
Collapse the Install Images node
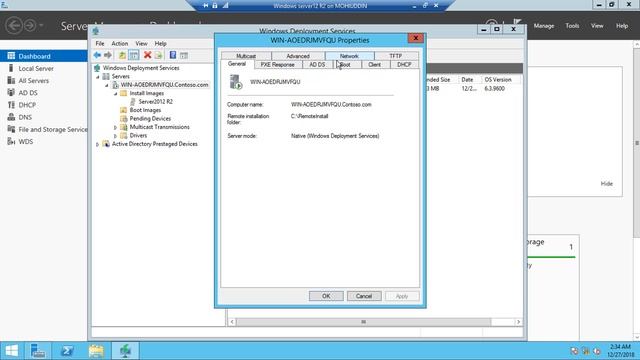(116, 93)
